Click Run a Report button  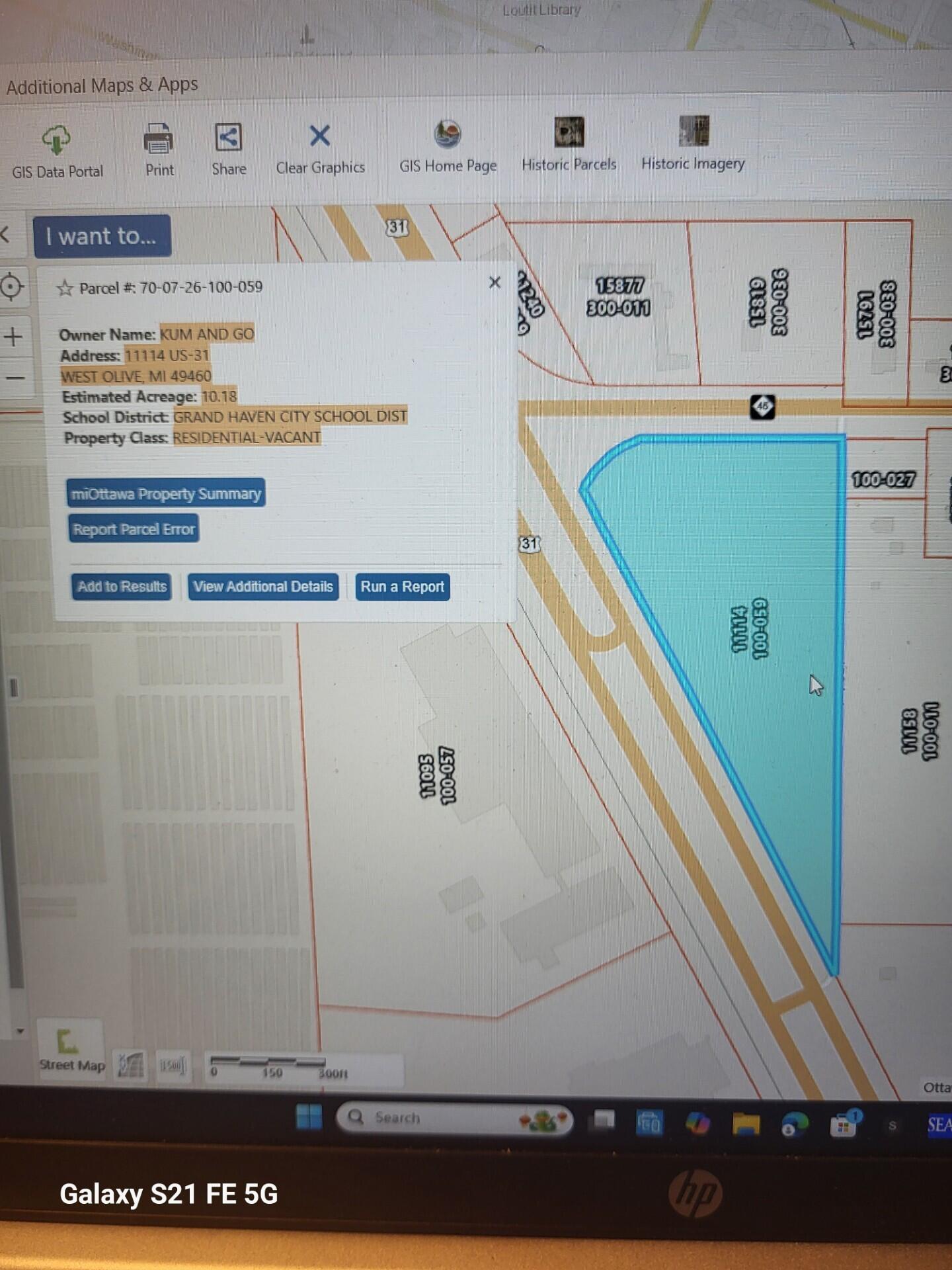(402, 587)
